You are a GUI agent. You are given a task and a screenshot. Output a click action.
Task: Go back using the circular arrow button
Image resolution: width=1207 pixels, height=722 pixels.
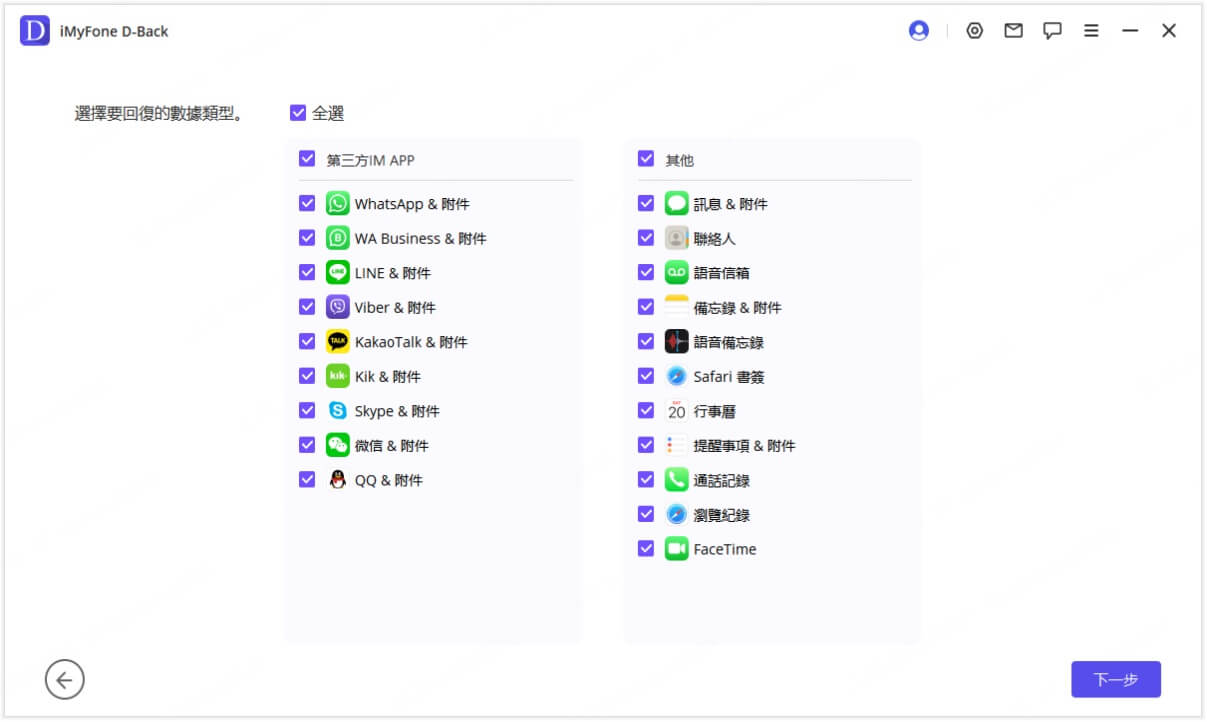[65, 680]
